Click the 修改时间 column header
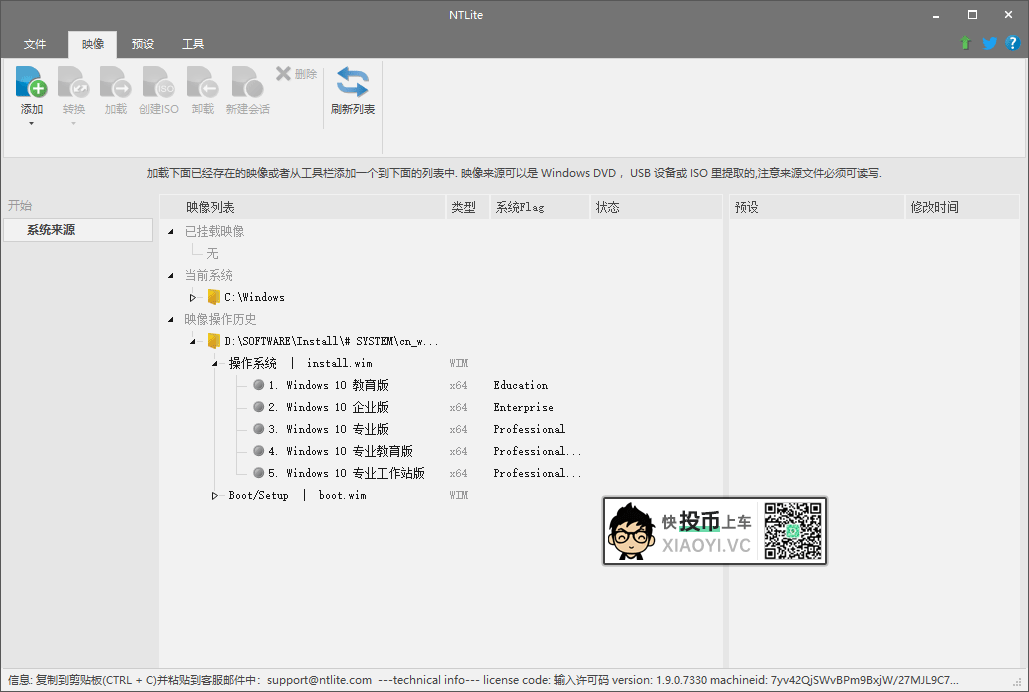 click(x=962, y=207)
